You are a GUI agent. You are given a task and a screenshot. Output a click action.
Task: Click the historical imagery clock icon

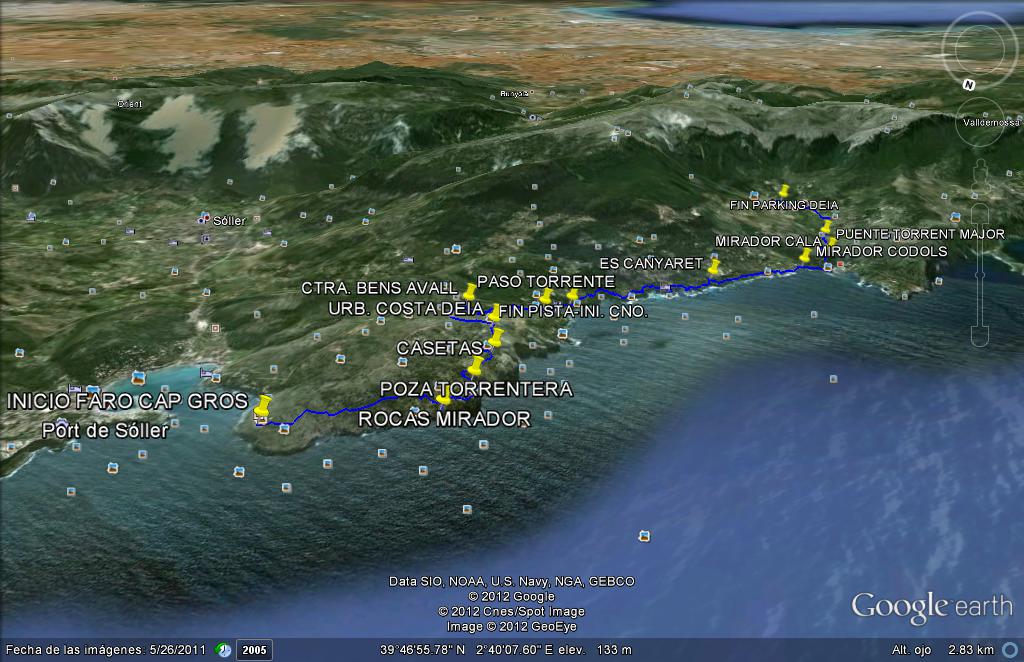225,650
